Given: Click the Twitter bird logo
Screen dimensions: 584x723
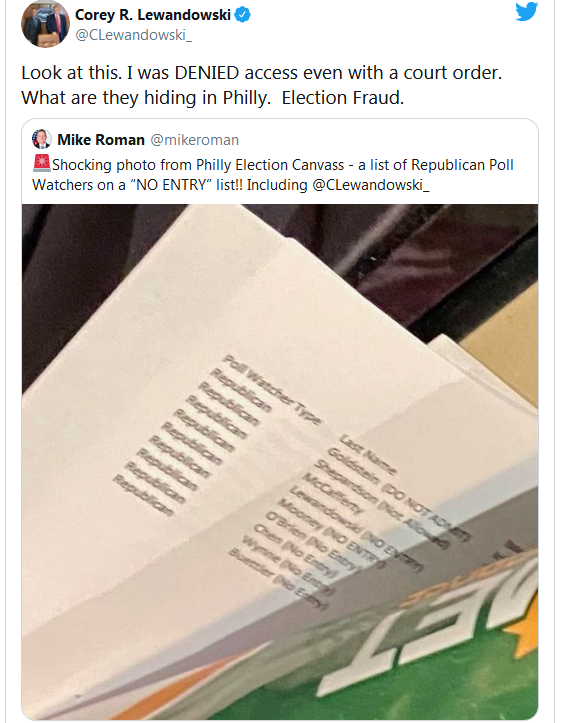Looking at the screenshot, I should click(526, 12).
